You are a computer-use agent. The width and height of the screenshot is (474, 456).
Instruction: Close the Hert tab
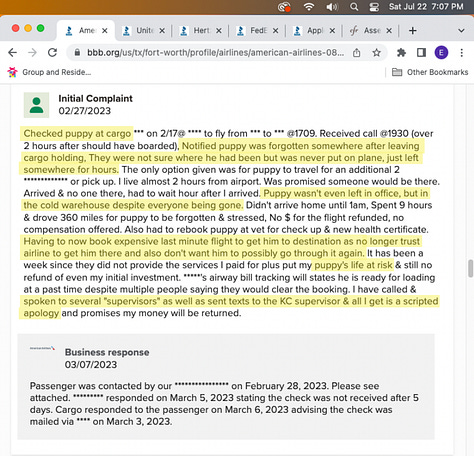pos(219,31)
